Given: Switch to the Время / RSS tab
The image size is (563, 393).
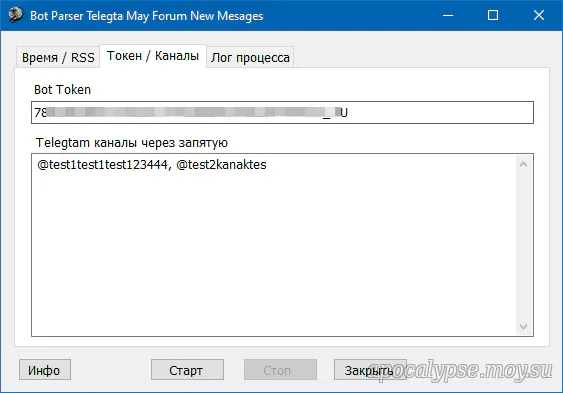Looking at the screenshot, I should [58, 57].
